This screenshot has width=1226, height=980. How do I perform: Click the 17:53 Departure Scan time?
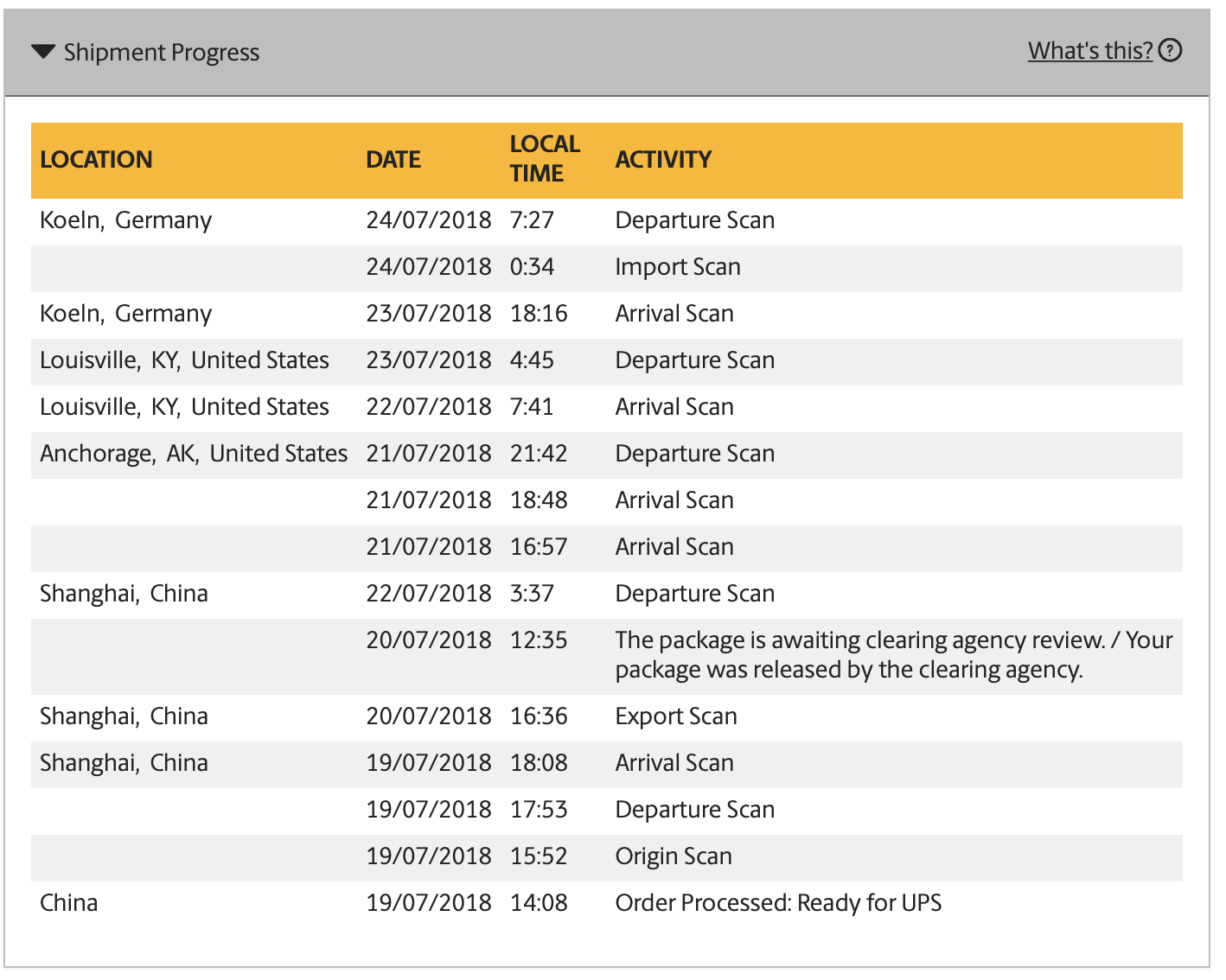(538, 810)
